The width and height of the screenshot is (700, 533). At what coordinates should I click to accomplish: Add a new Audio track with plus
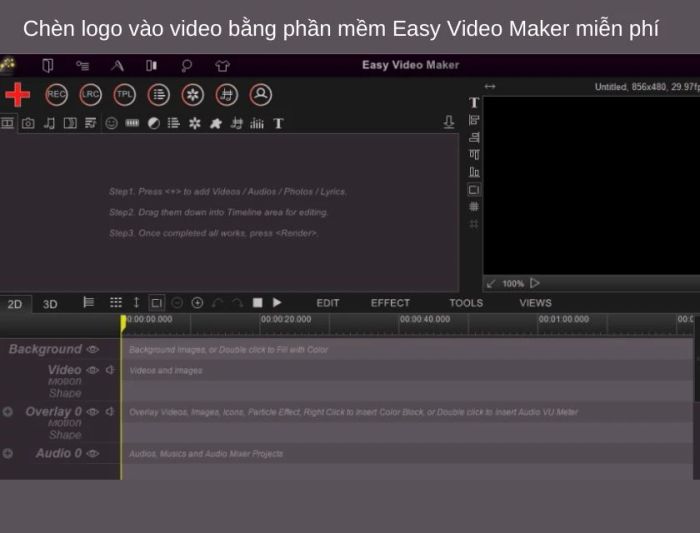[x=8, y=454]
